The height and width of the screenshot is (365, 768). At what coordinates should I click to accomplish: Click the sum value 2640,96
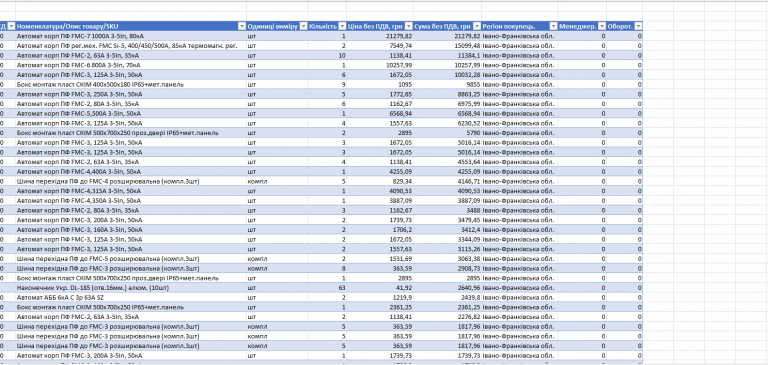(447, 288)
